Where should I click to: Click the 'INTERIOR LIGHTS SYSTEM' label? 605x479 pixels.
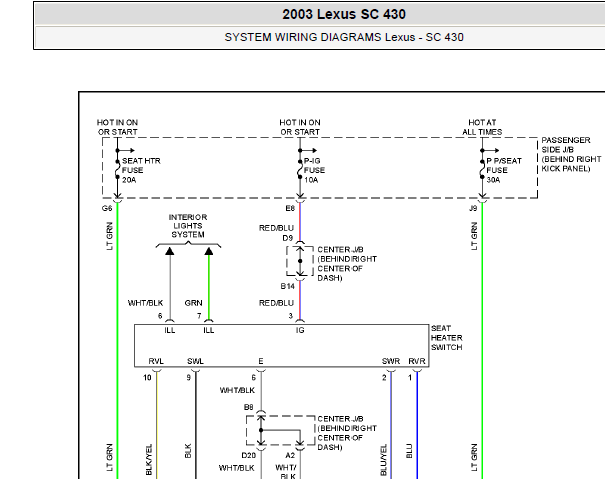click(188, 226)
